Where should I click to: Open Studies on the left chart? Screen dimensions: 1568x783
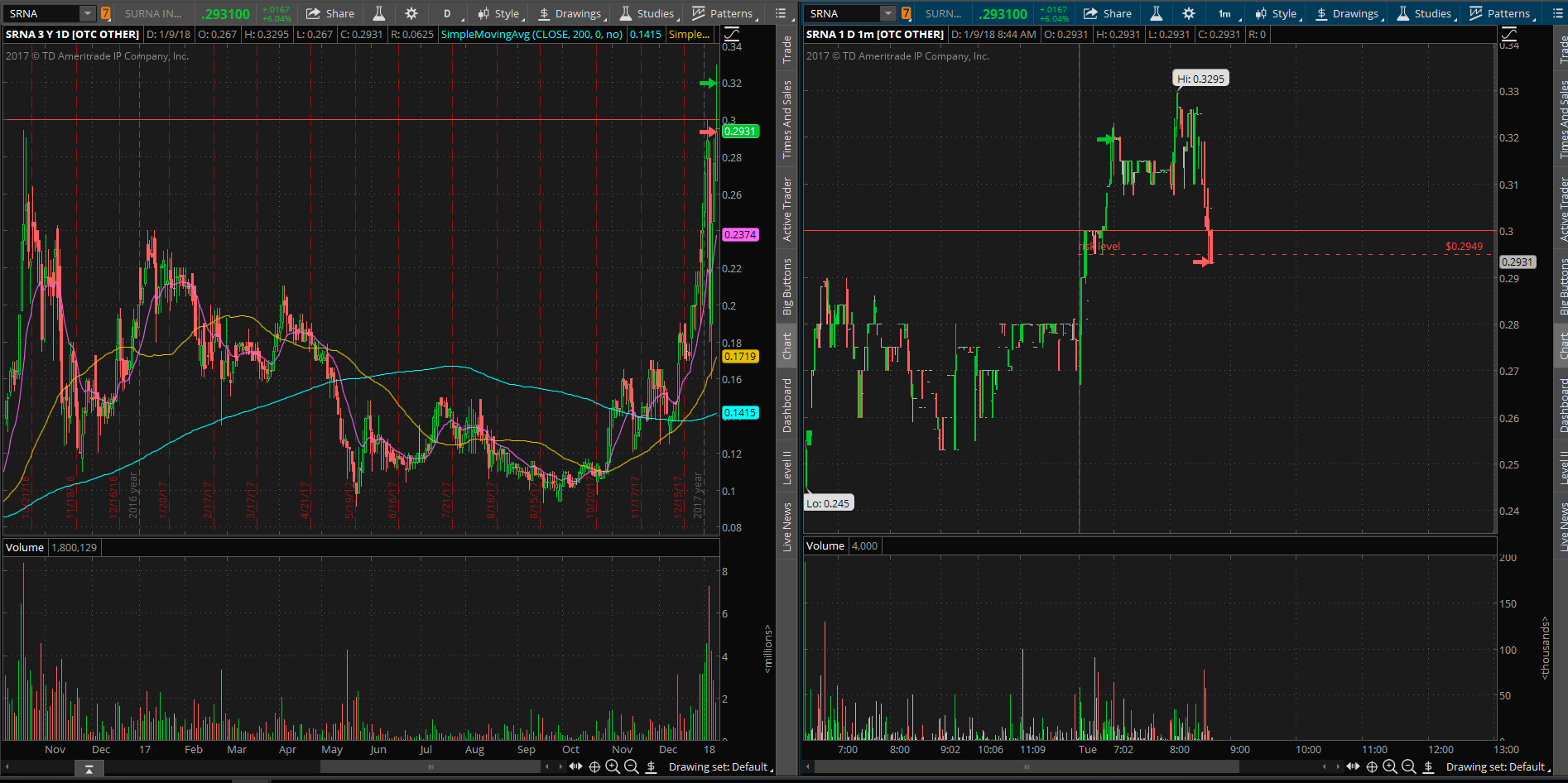tap(648, 13)
